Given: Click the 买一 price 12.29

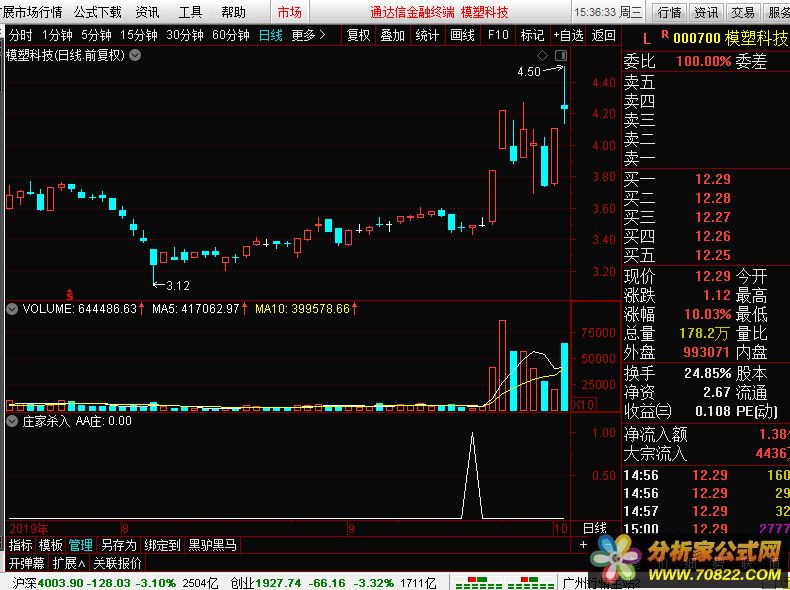Looking at the screenshot, I should pyautogui.click(x=713, y=179).
